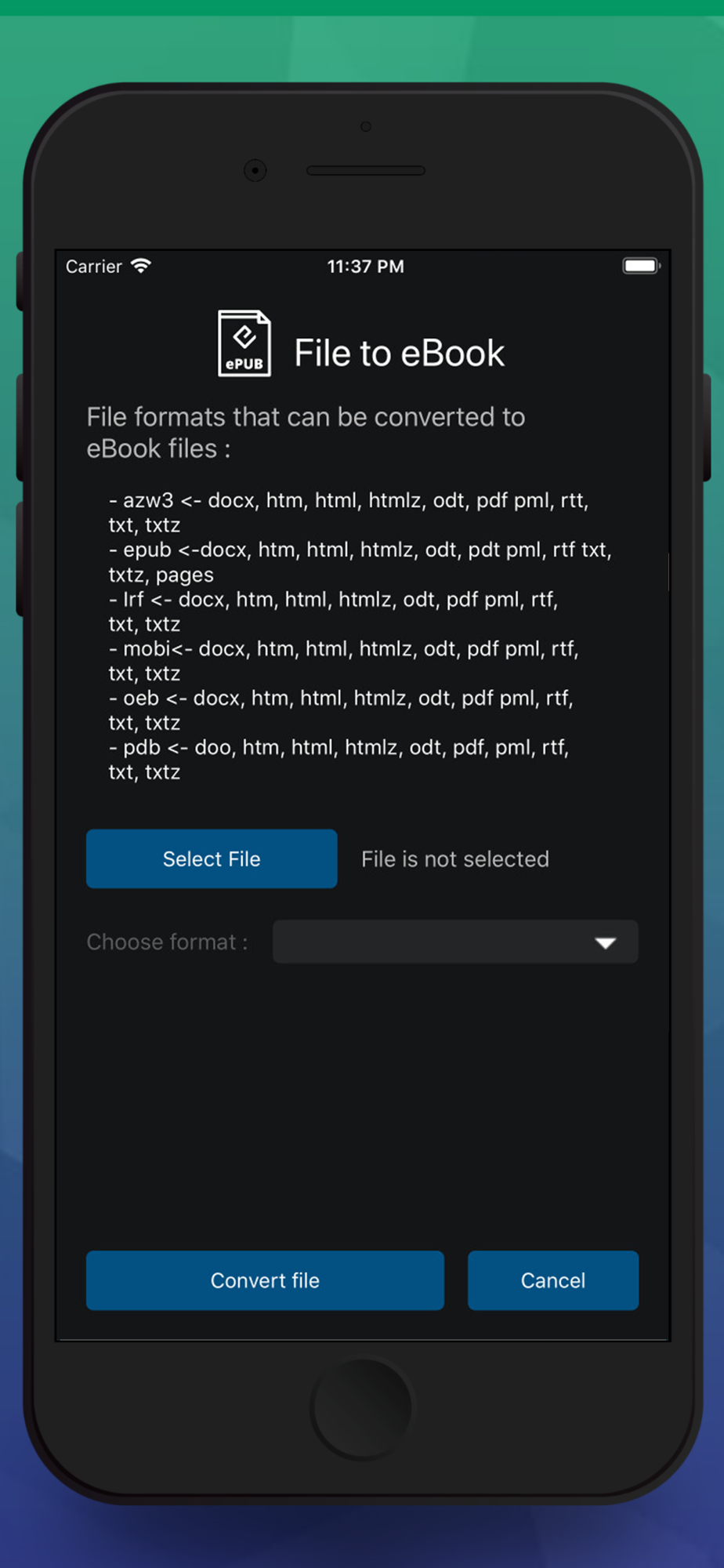Cancel the conversion with Cancel button
Image resolution: width=724 pixels, height=1568 pixels.
click(553, 1280)
